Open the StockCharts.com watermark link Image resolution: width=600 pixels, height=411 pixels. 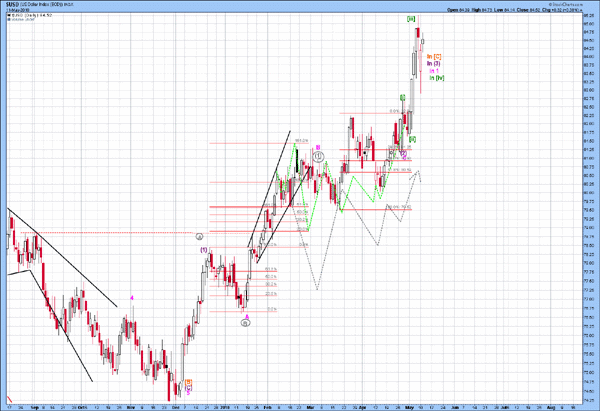click(x=553, y=4)
